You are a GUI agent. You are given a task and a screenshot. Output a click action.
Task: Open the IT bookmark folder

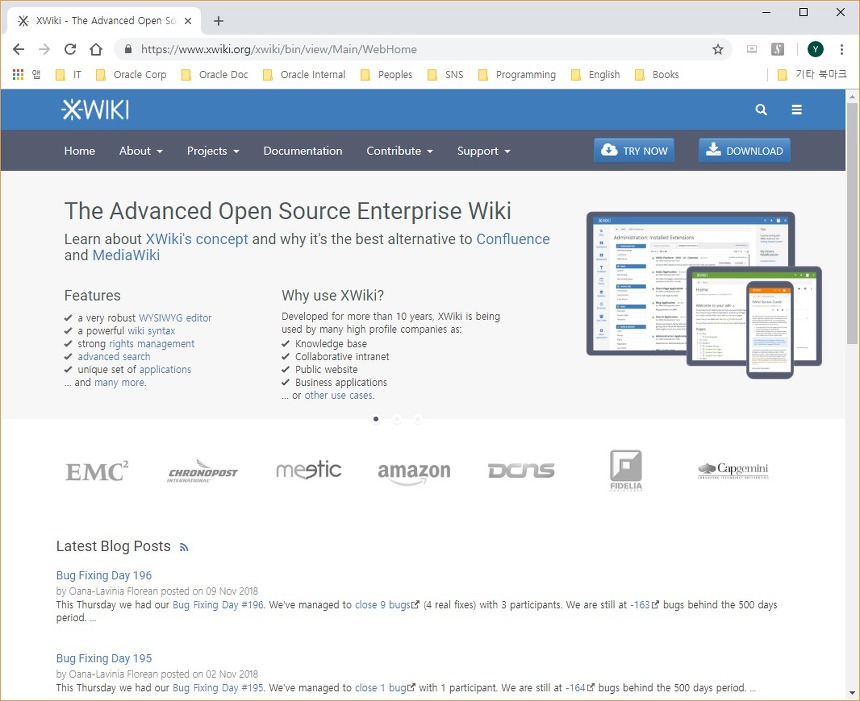pyautogui.click(x=69, y=75)
